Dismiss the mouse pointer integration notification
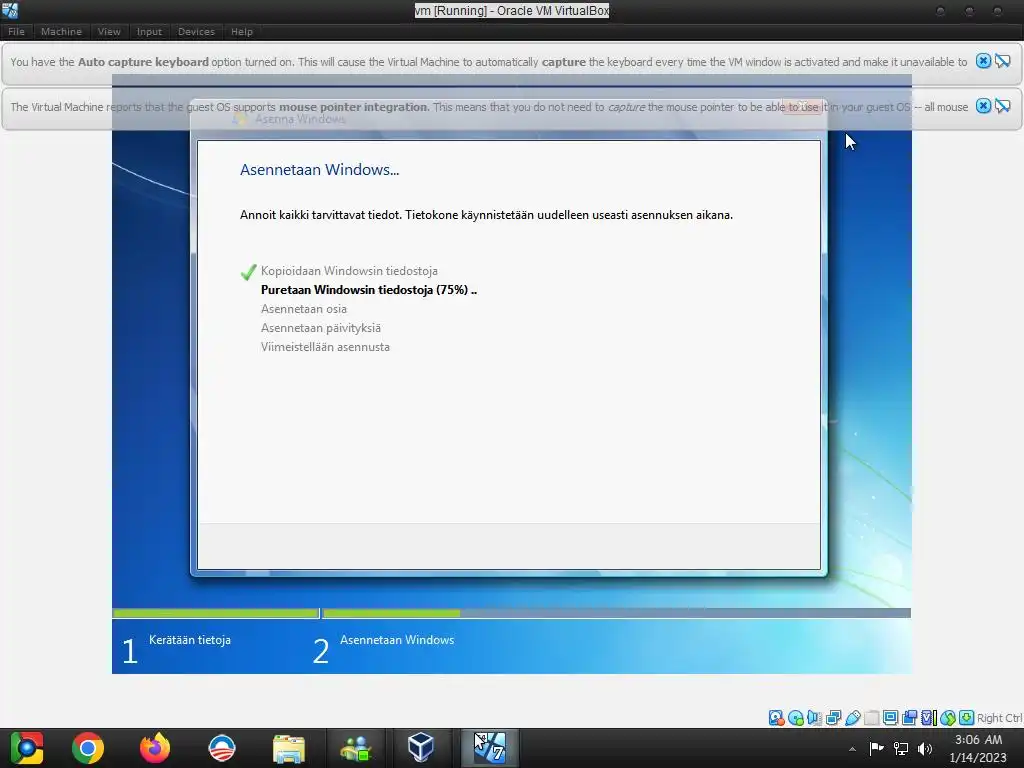The height and width of the screenshot is (768, 1024). [x=983, y=106]
